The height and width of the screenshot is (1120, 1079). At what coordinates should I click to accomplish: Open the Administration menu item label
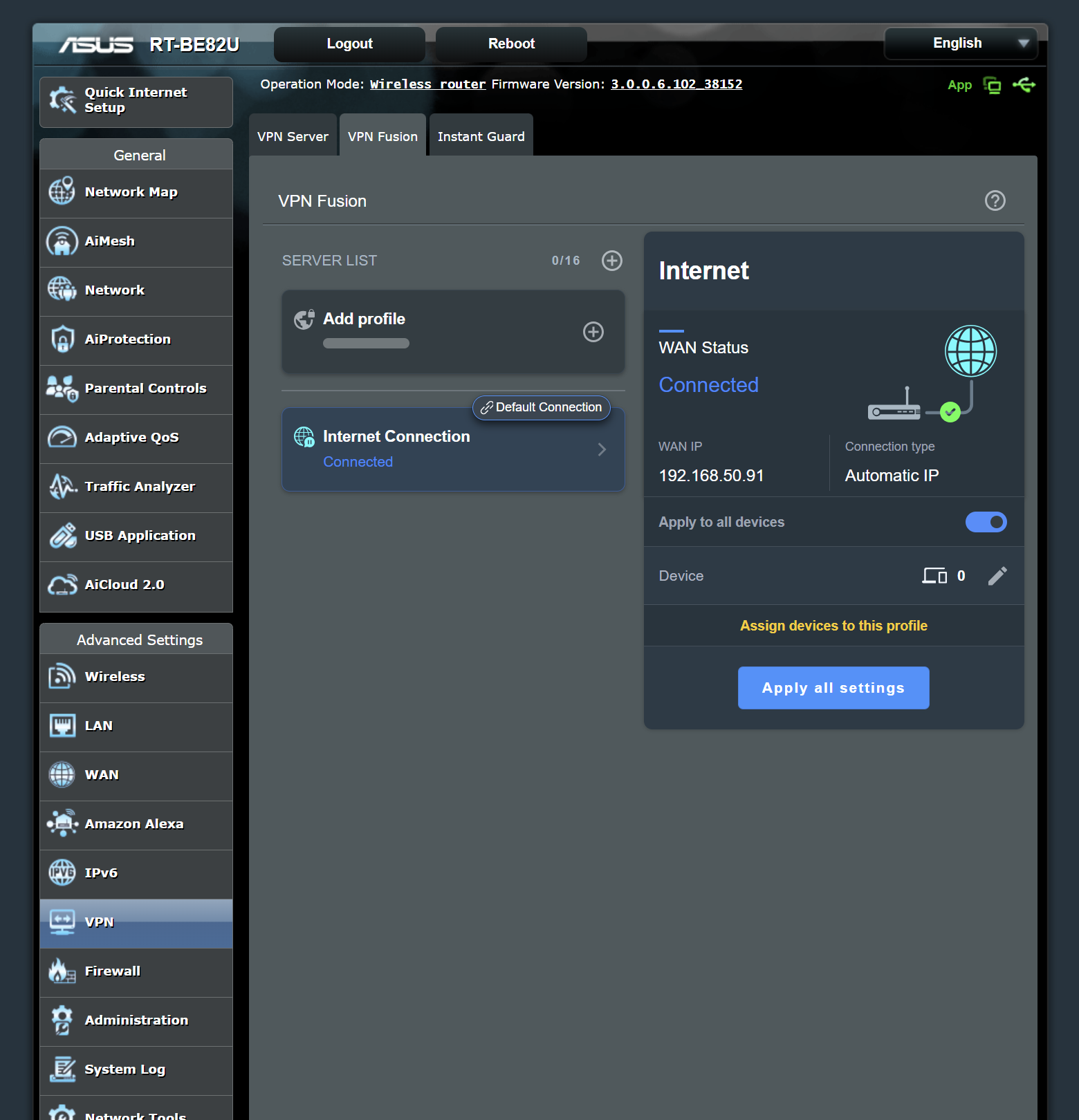[136, 1020]
